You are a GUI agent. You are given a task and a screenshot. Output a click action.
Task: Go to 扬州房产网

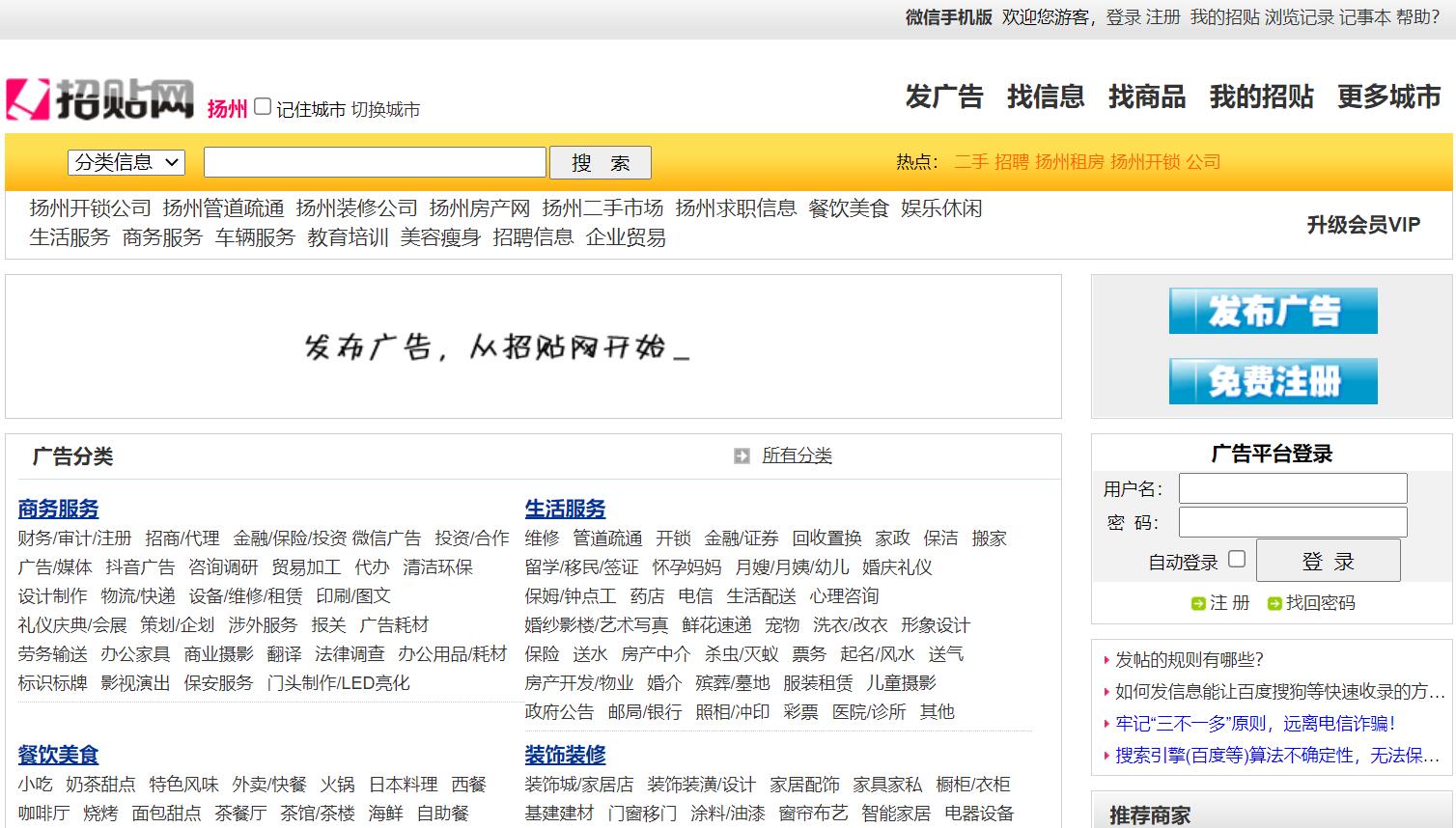pyautogui.click(x=480, y=208)
